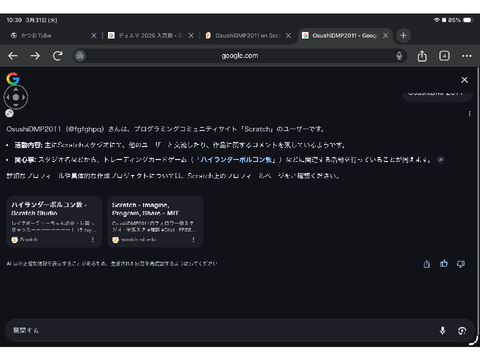Open the Scratch - Imagine, Program, Share card
This screenshot has width=480, height=360.
[x=155, y=222]
